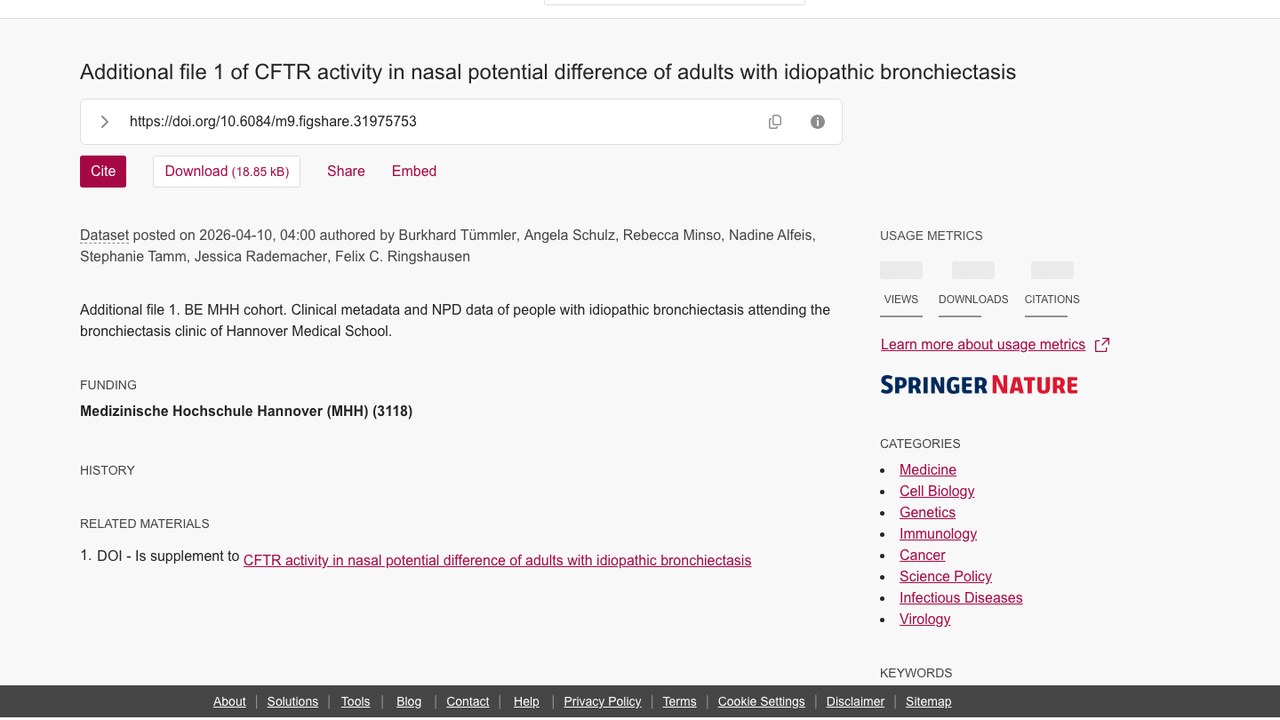
Task: Click the Cite button
Action: tap(103, 171)
